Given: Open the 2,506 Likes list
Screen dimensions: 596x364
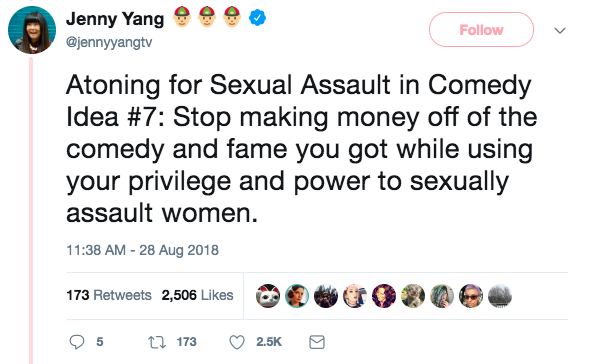Looking at the screenshot, I should click(197, 295).
